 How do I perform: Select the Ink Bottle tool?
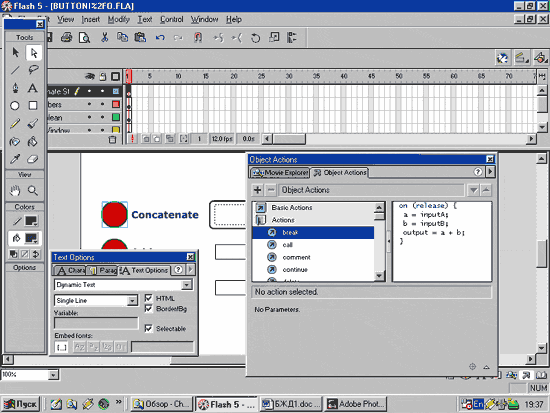tap(15, 141)
